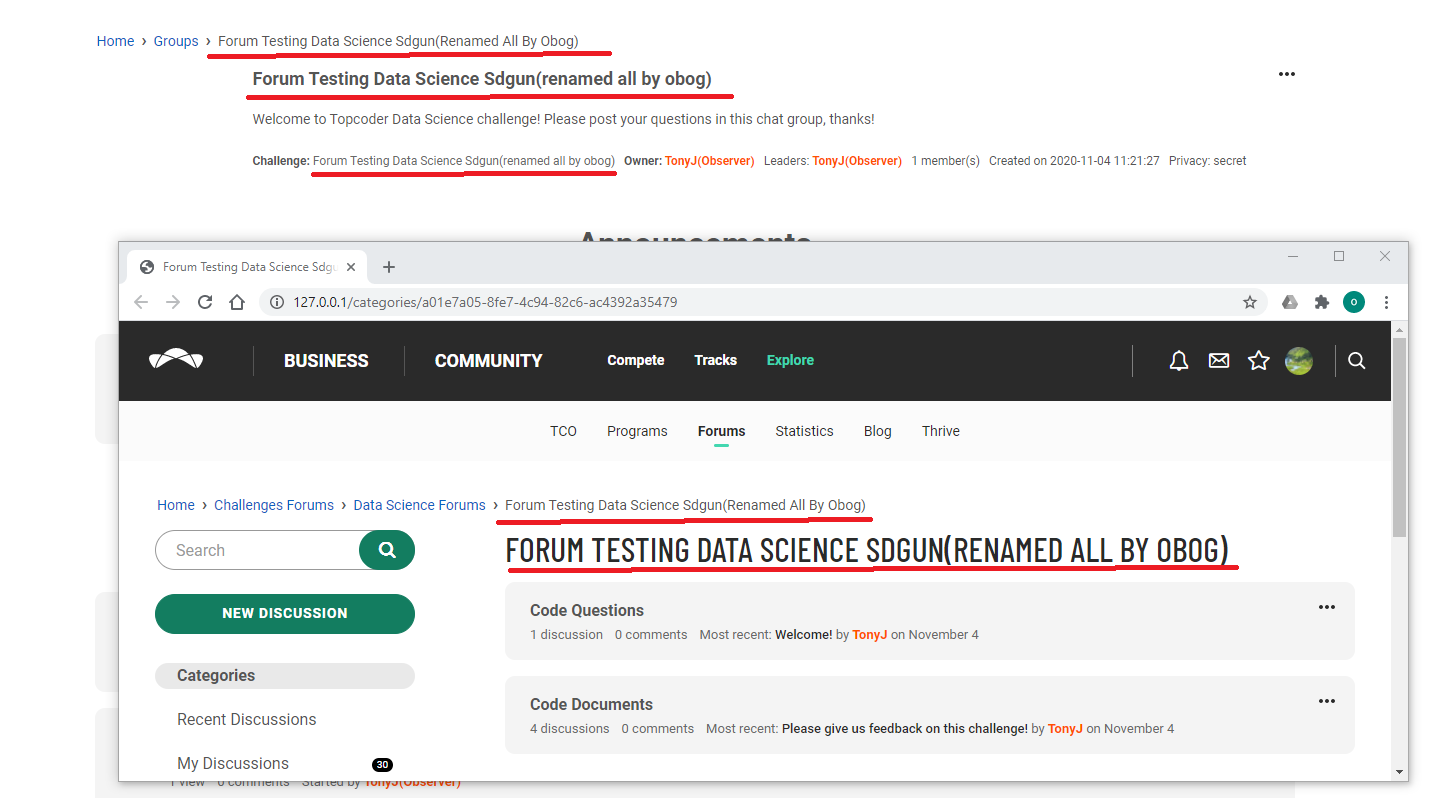Click Home in forum breadcrumb
This screenshot has width=1441, height=798.
click(x=176, y=505)
